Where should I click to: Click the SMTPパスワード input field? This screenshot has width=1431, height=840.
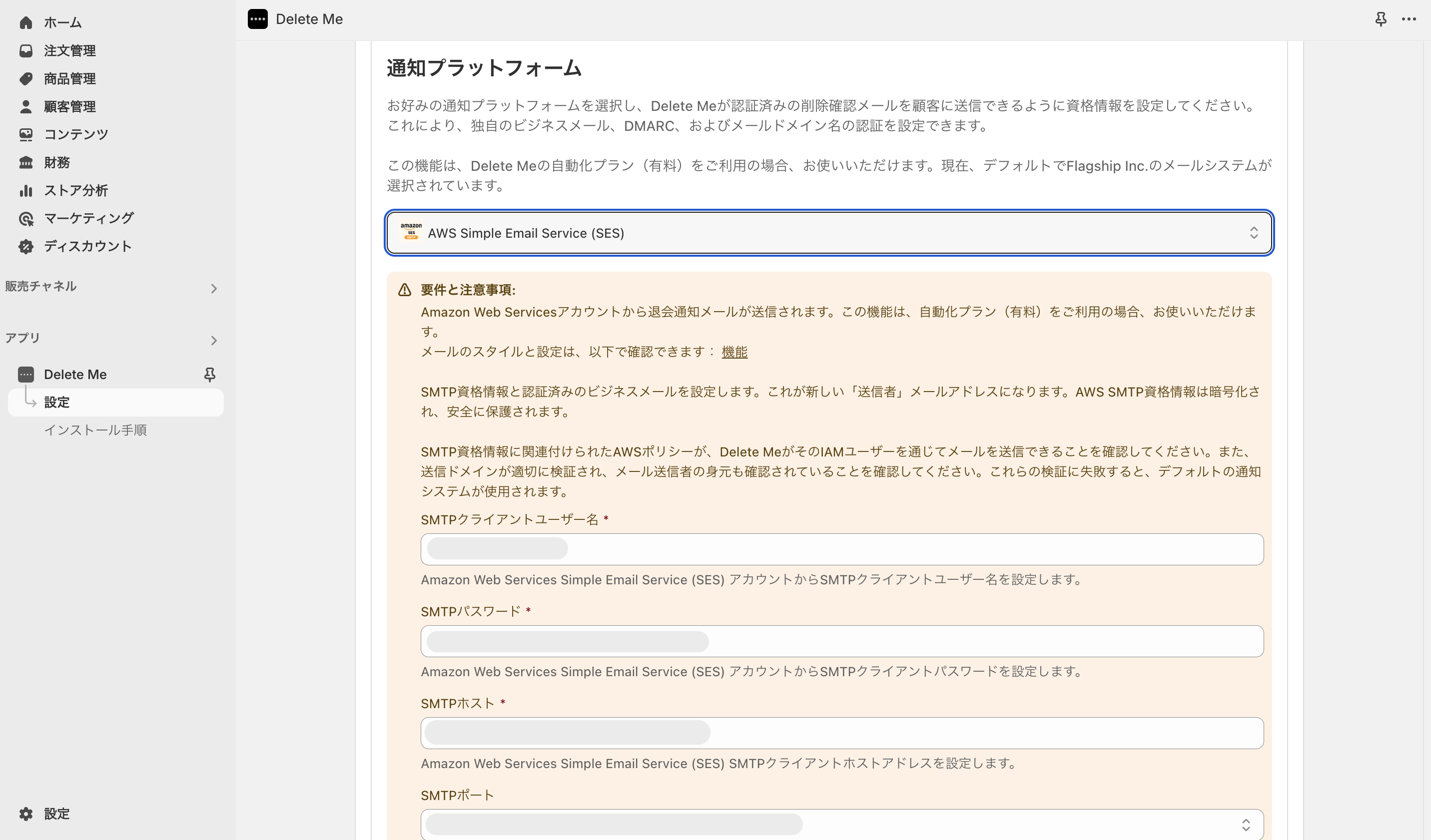841,641
